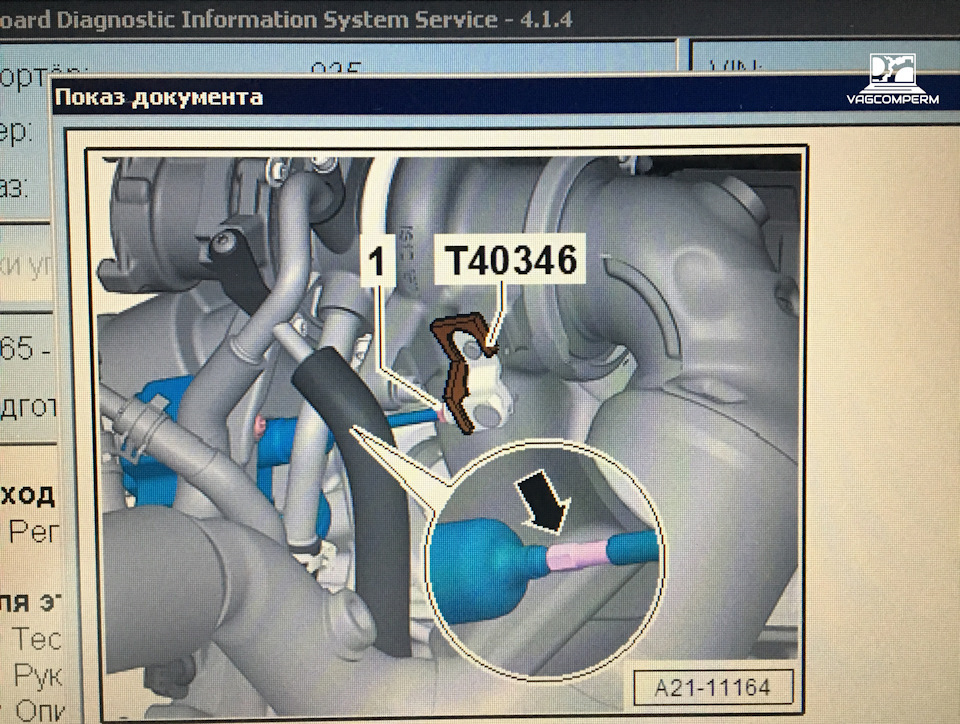Click the Показ документа dialog title bar
This screenshot has width=960, height=724.
400,97
